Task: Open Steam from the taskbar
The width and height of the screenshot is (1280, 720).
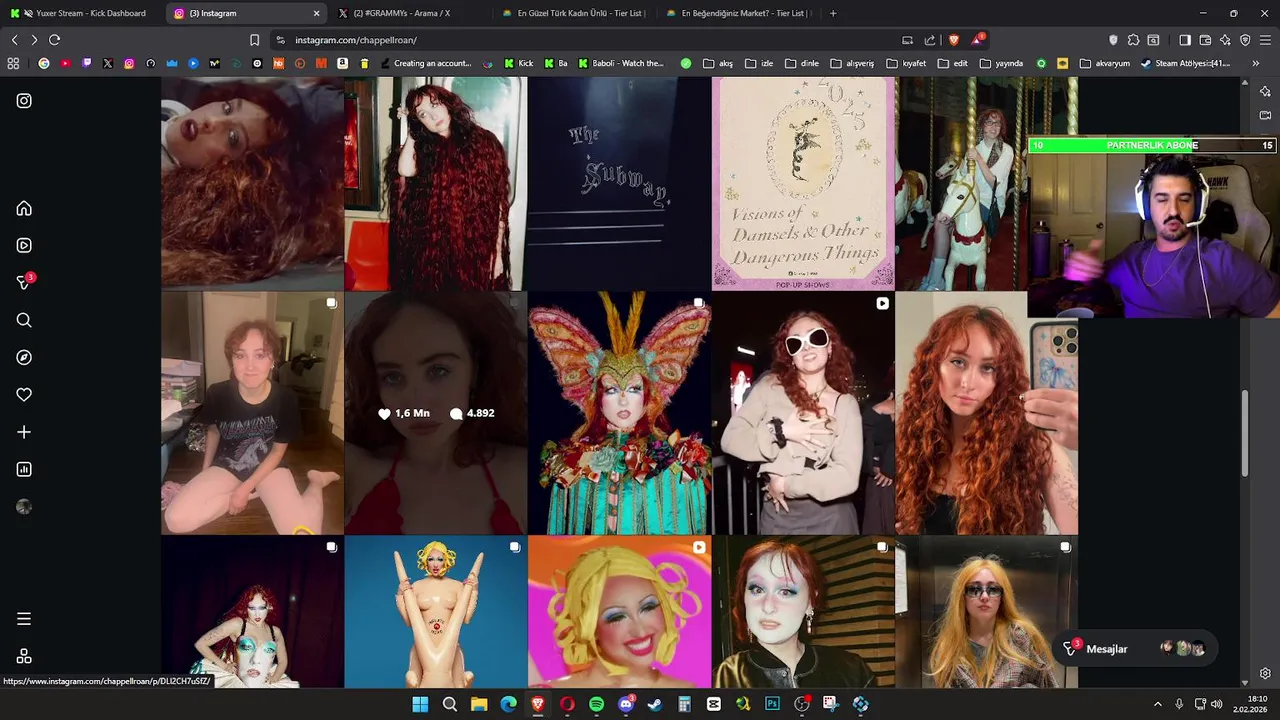Action: (655, 704)
